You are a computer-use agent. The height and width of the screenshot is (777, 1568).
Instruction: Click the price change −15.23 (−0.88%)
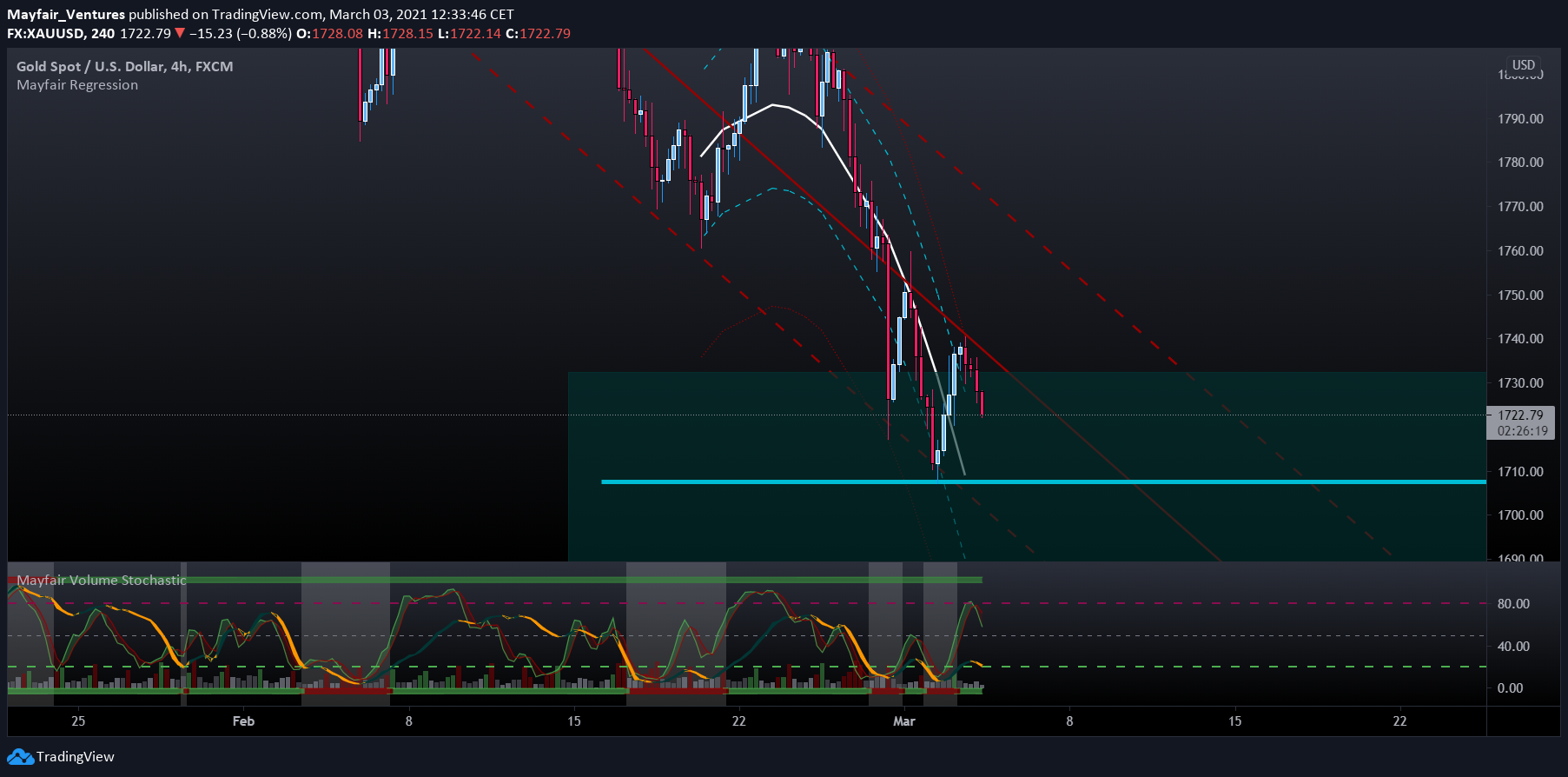coord(240,34)
